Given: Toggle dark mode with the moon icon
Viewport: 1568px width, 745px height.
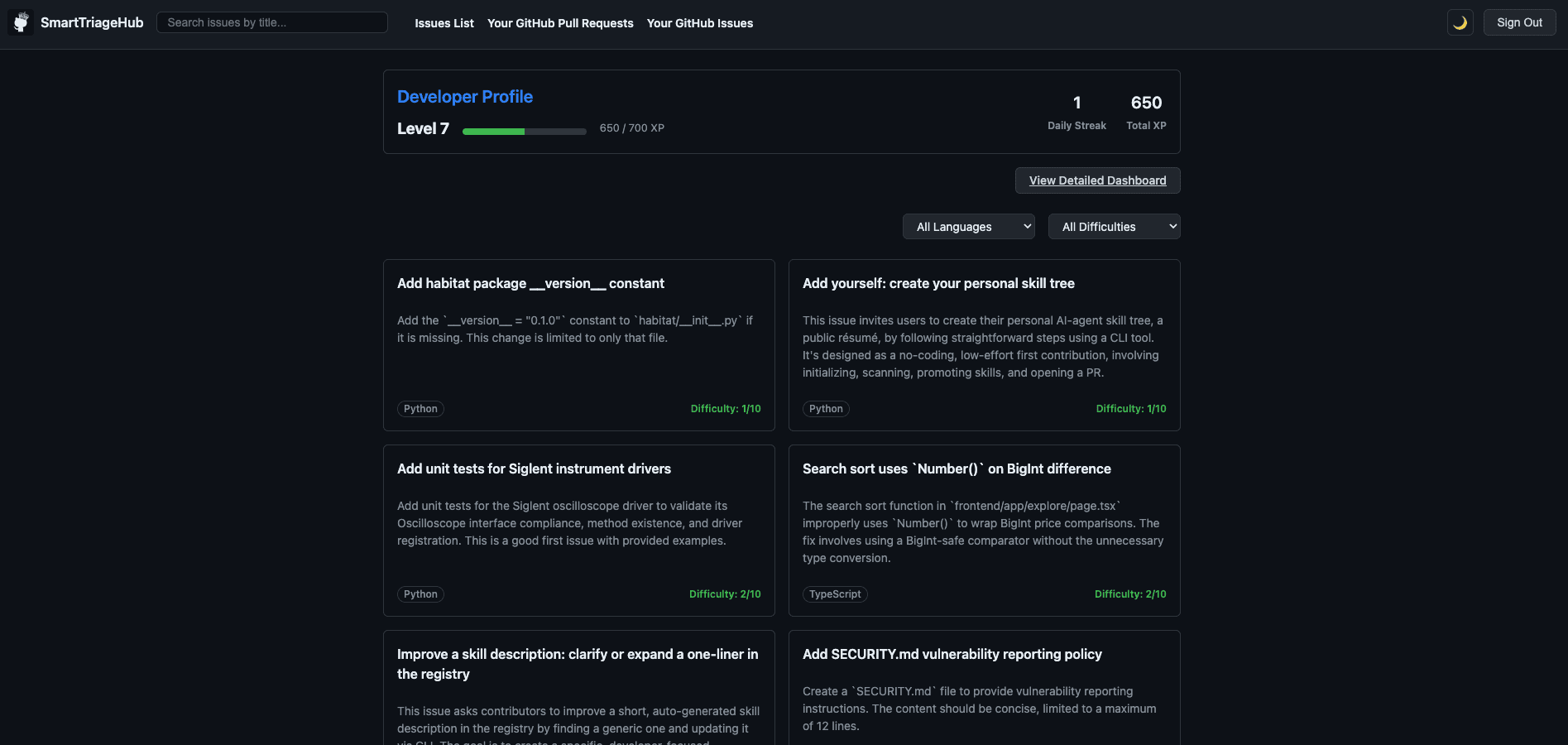Looking at the screenshot, I should point(1460,22).
